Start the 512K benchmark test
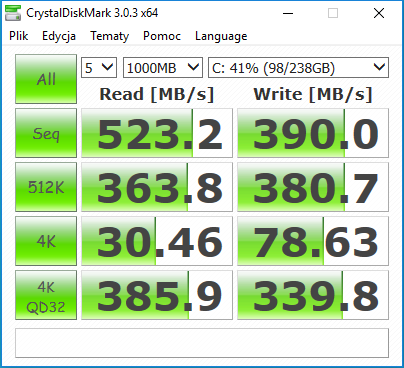 (x=46, y=187)
